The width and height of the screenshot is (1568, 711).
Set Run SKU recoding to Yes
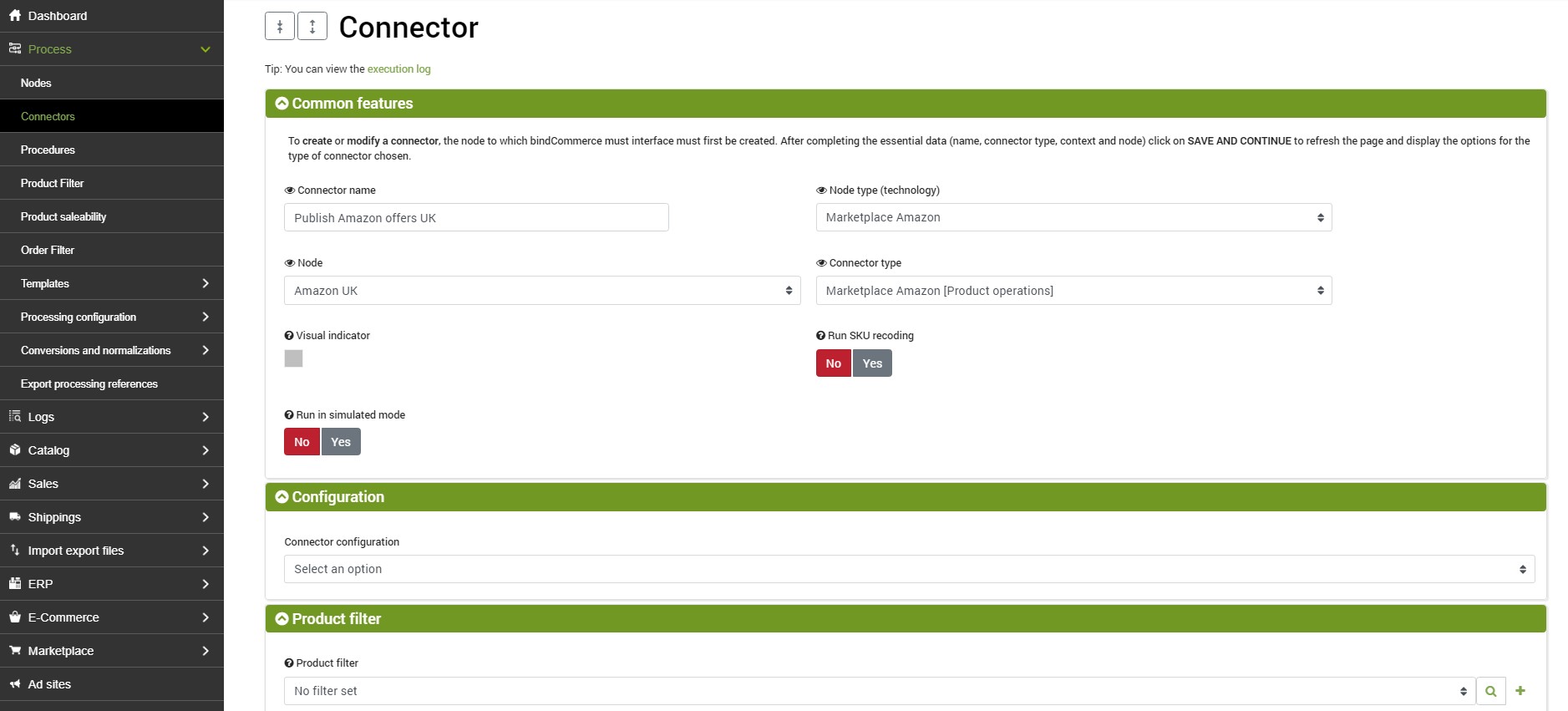pyautogui.click(x=872, y=363)
